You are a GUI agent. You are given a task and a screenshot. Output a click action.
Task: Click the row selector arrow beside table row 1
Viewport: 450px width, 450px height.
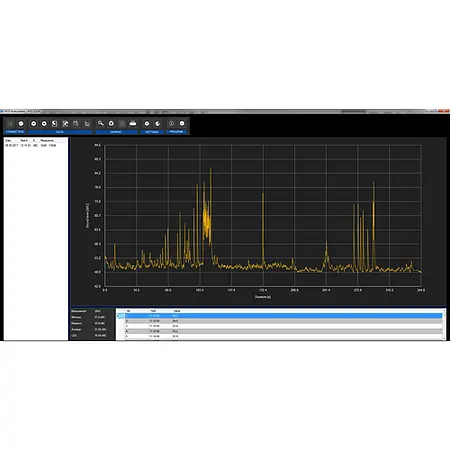(120, 316)
